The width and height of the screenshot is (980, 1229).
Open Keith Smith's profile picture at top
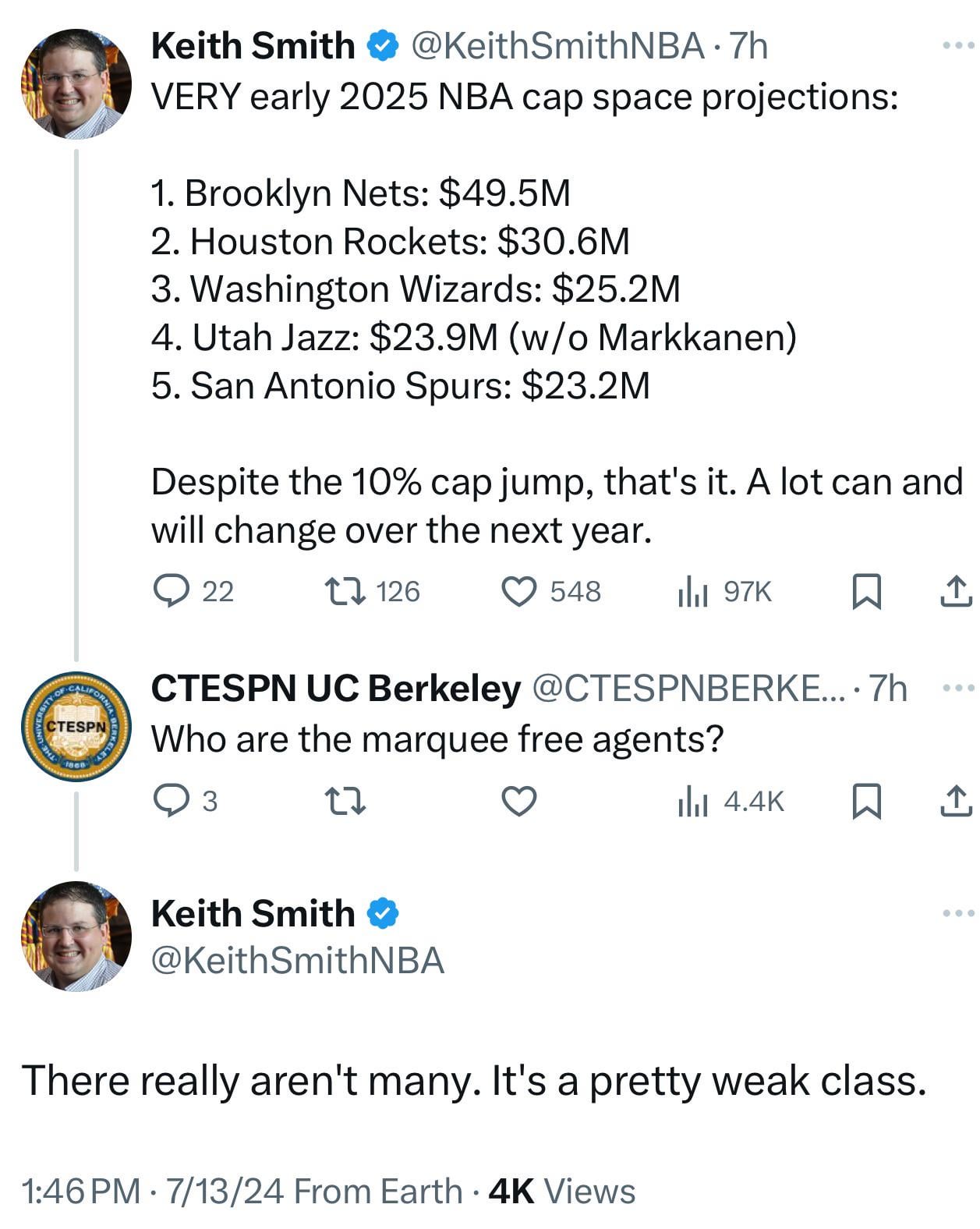[x=76, y=83]
